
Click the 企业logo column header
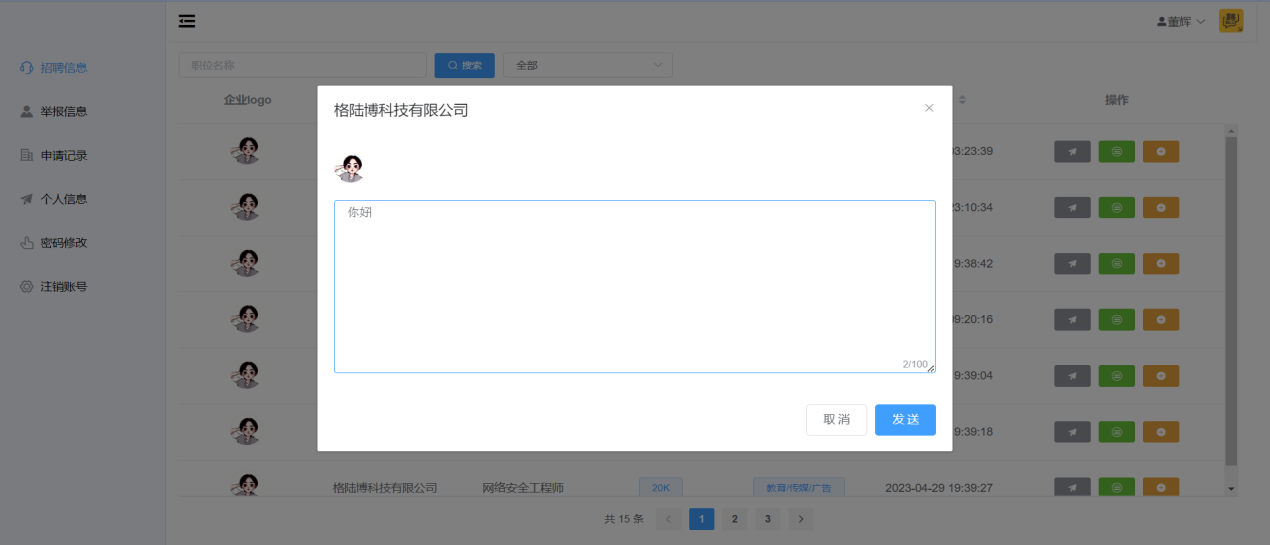[x=247, y=100]
